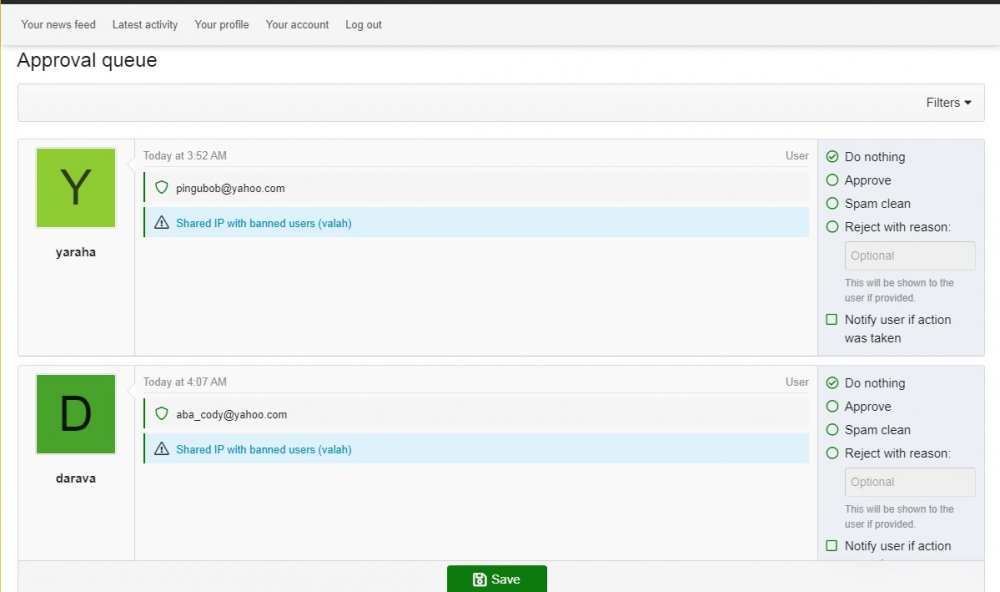Viewport: 1000px width, 592px height.
Task: Click reject reason field for darava
Action: pos(910,482)
